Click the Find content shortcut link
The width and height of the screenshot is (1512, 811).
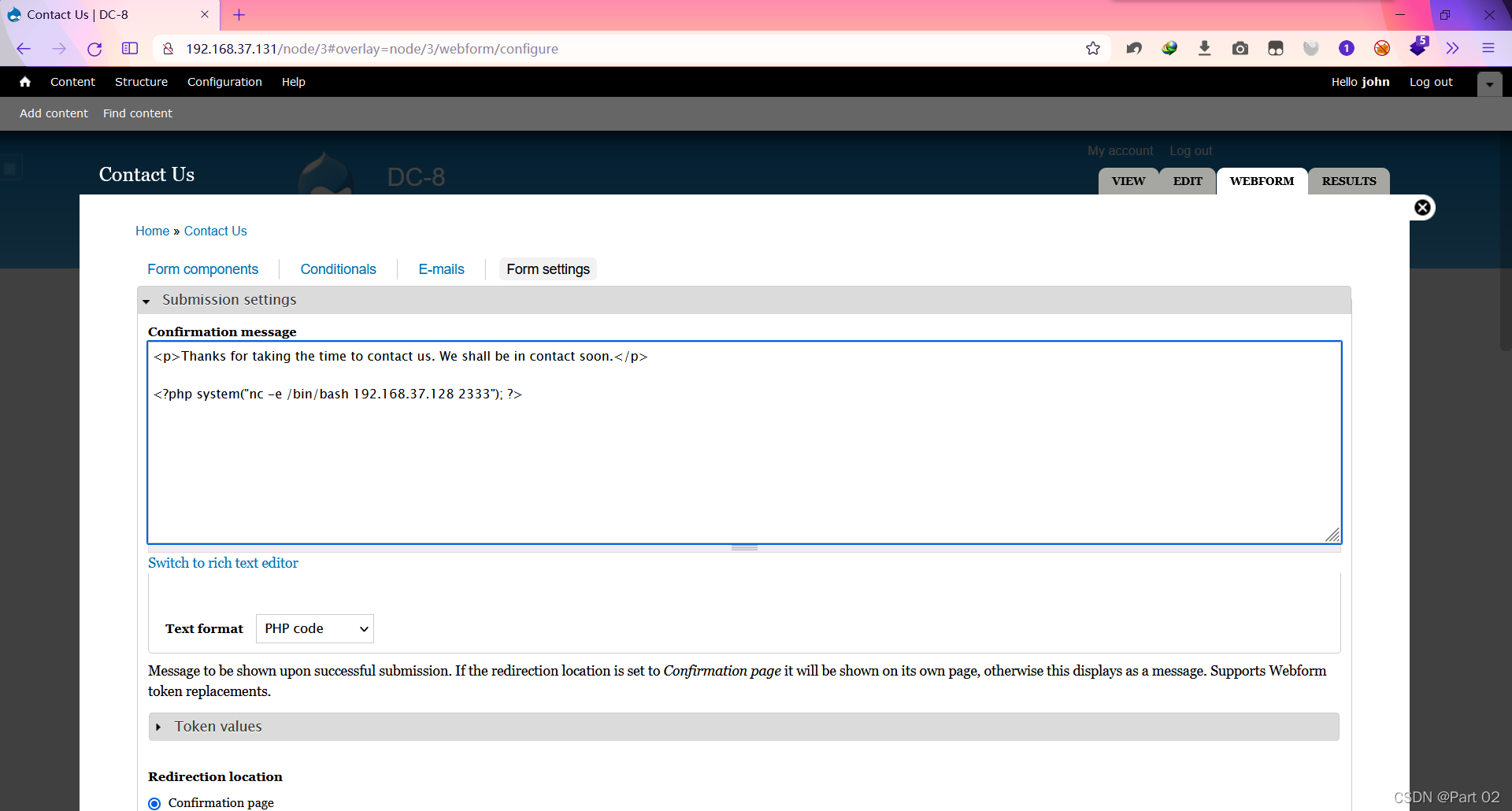point(138,113)
